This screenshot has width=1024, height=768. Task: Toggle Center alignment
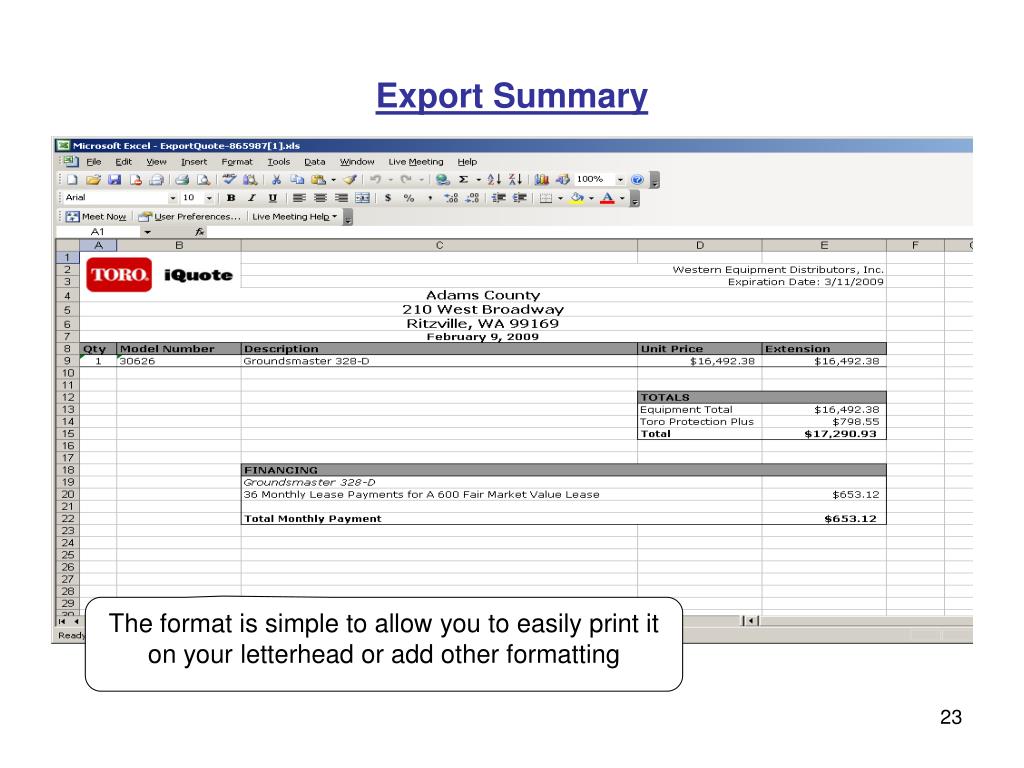(x=320, y=198)
